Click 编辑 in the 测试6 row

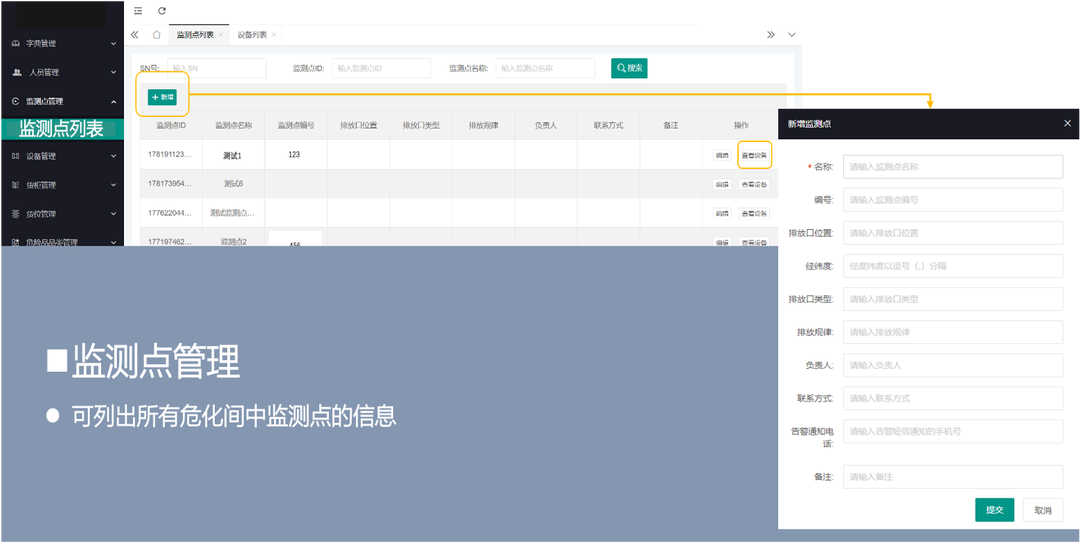722,185
